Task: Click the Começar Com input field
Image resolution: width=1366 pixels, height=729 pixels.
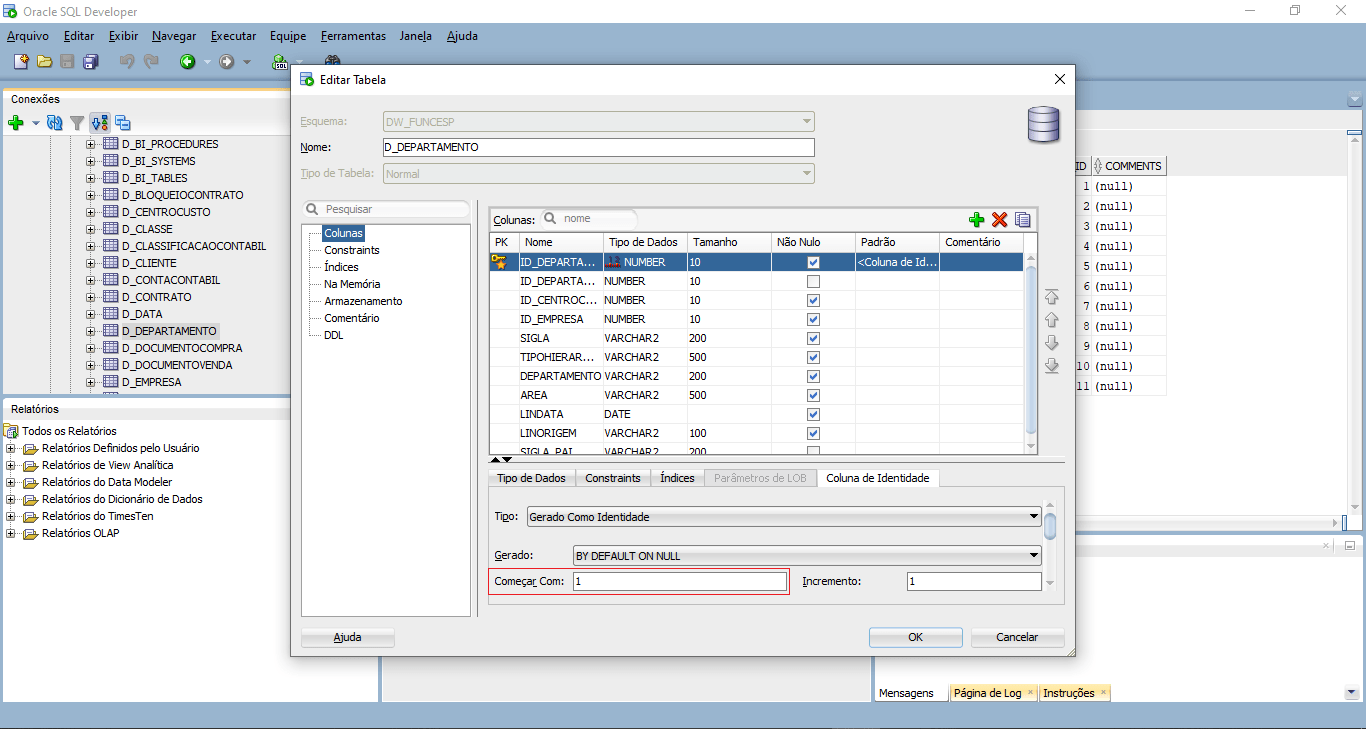Action: 680,581
